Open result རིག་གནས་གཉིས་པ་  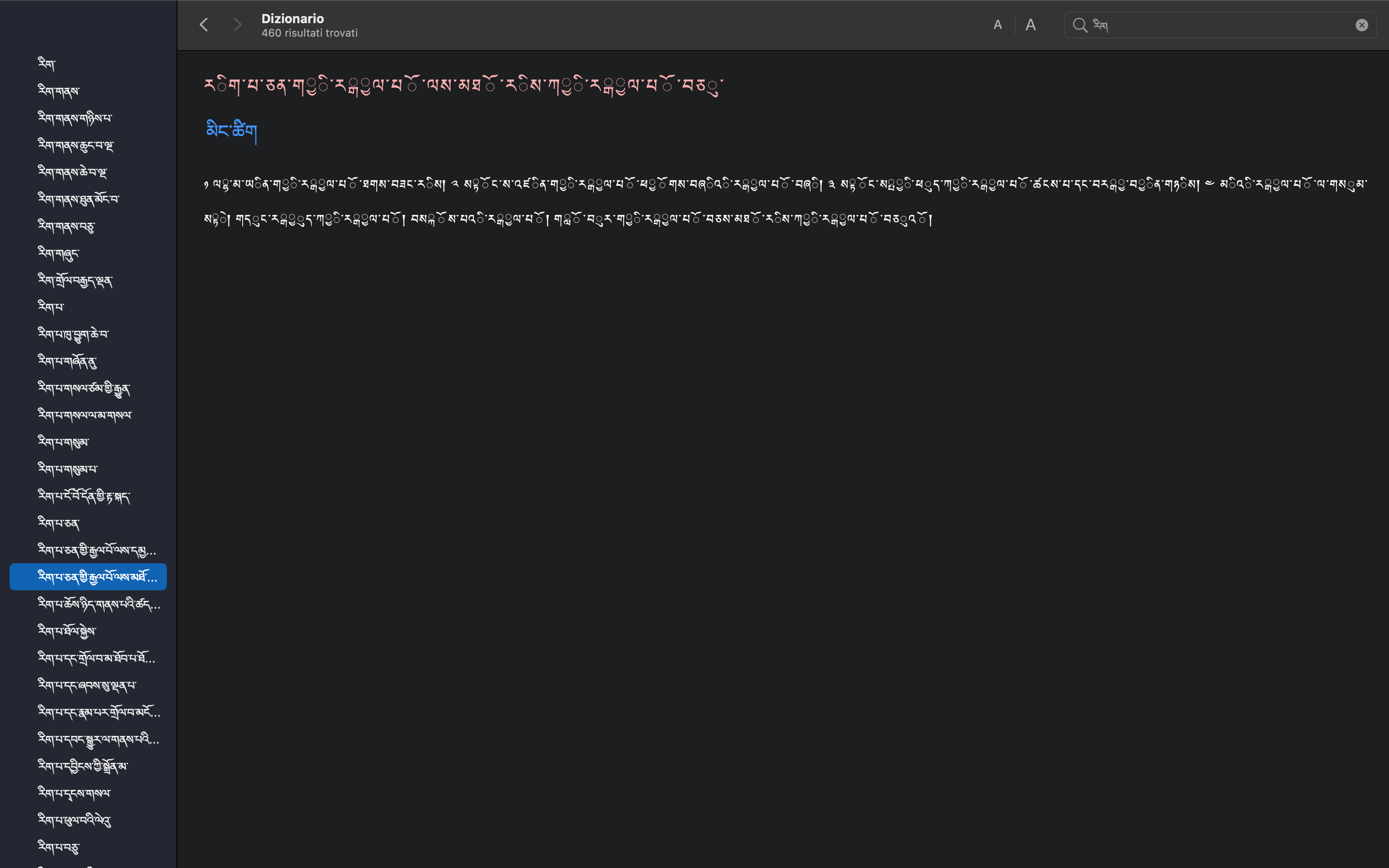point(75,118)
